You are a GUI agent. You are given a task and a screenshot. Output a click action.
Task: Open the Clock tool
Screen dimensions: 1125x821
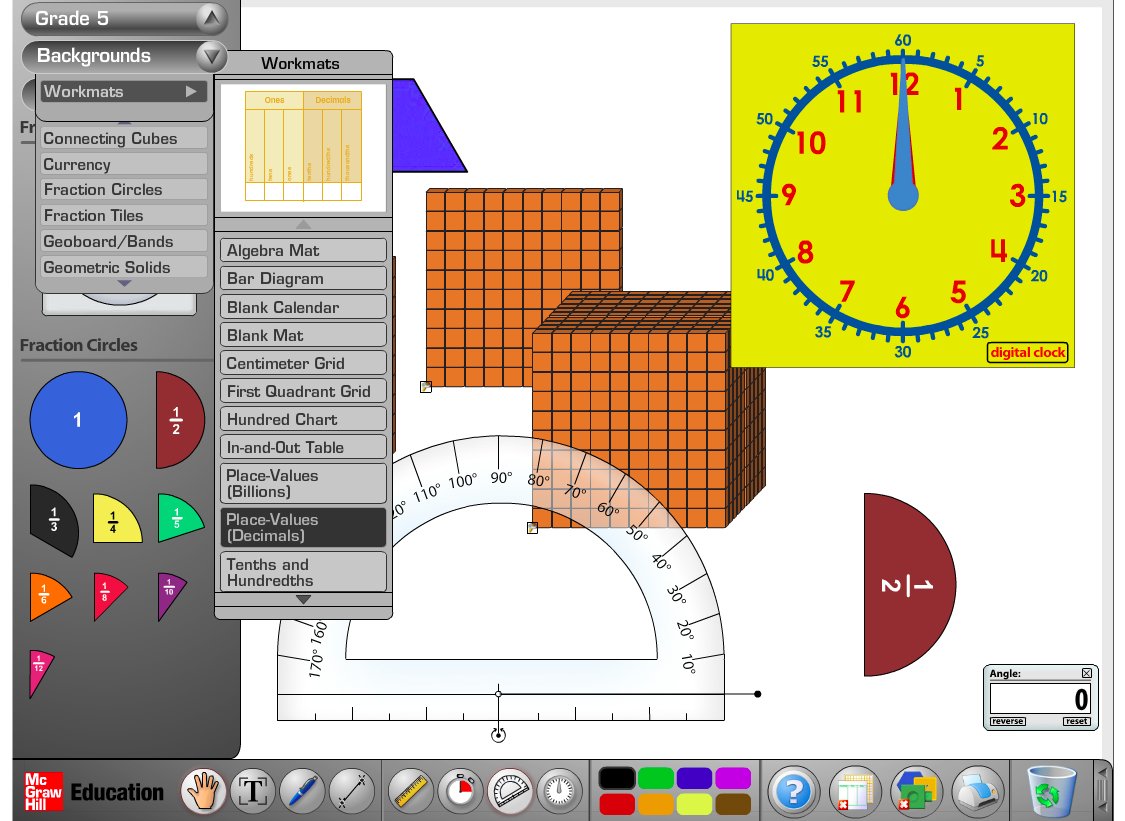(x=557, y=790)
